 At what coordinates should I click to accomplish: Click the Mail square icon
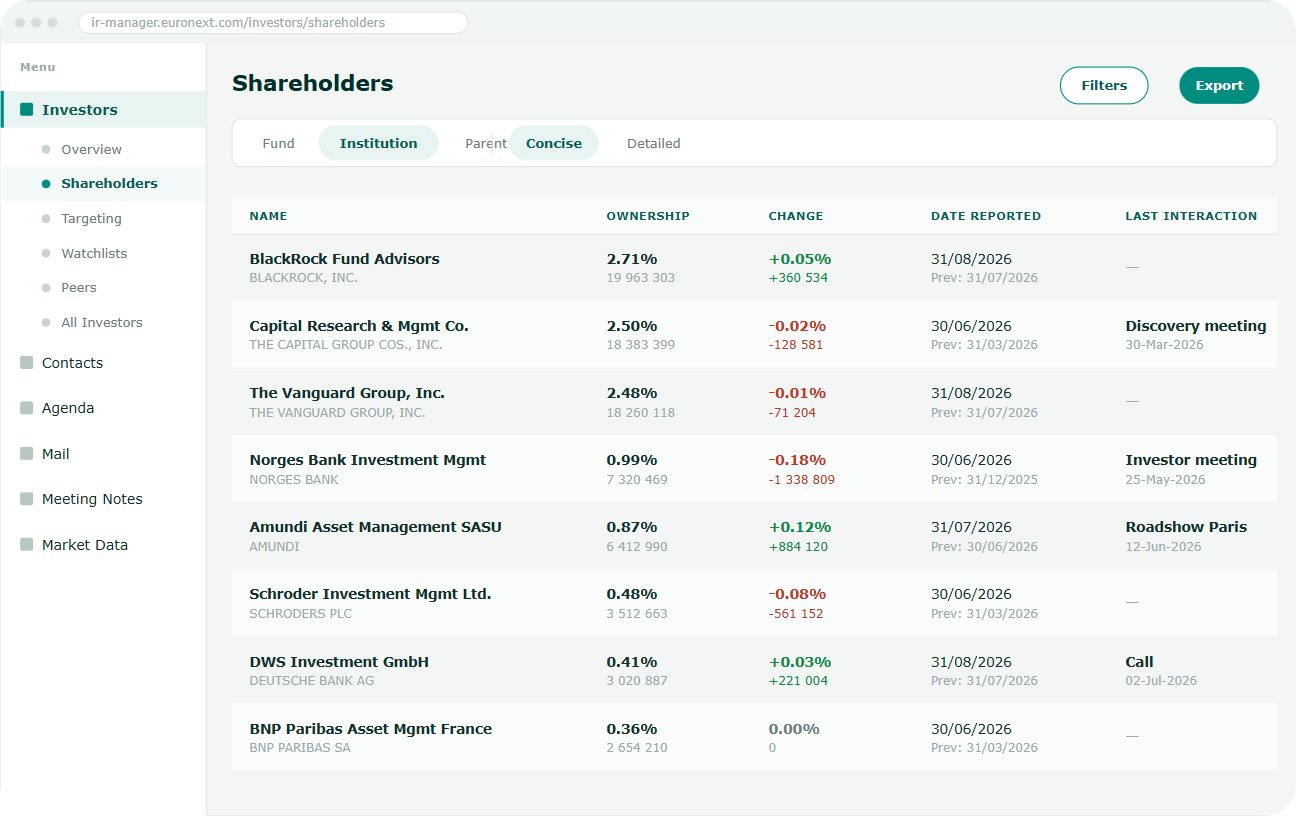coord(27,454)
